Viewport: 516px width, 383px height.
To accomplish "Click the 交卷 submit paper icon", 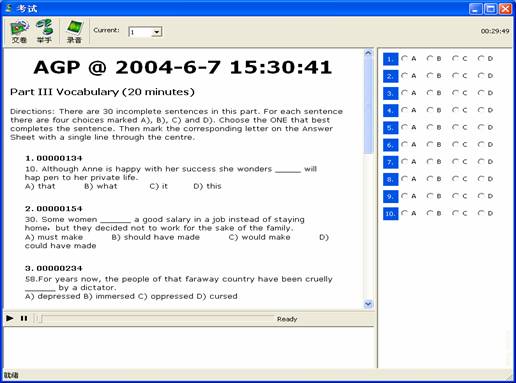I will pos(19,31).
